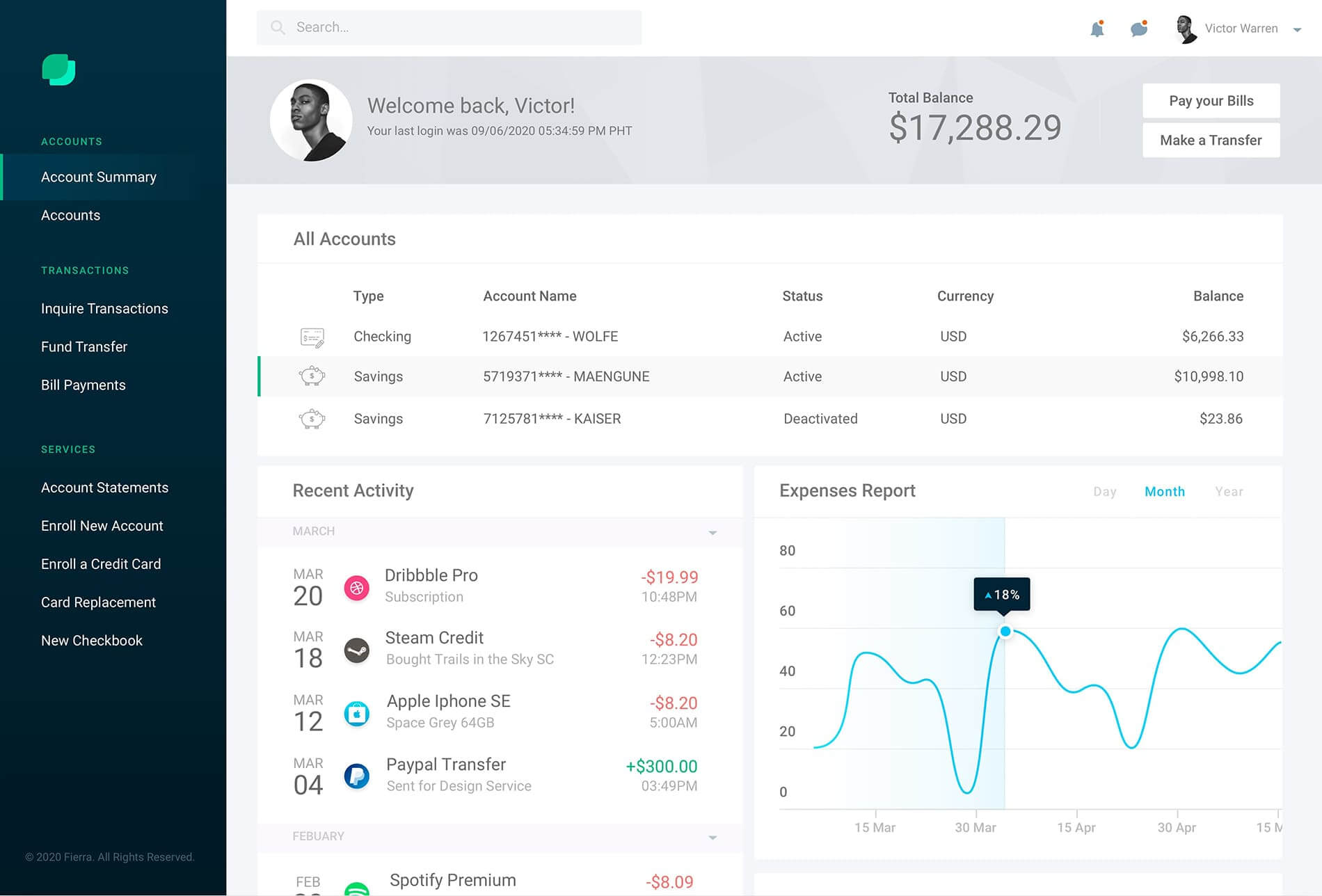This screenshot has height=896, width=1322.
Task: Click the Account Name column header
Action: coord(529,296)
